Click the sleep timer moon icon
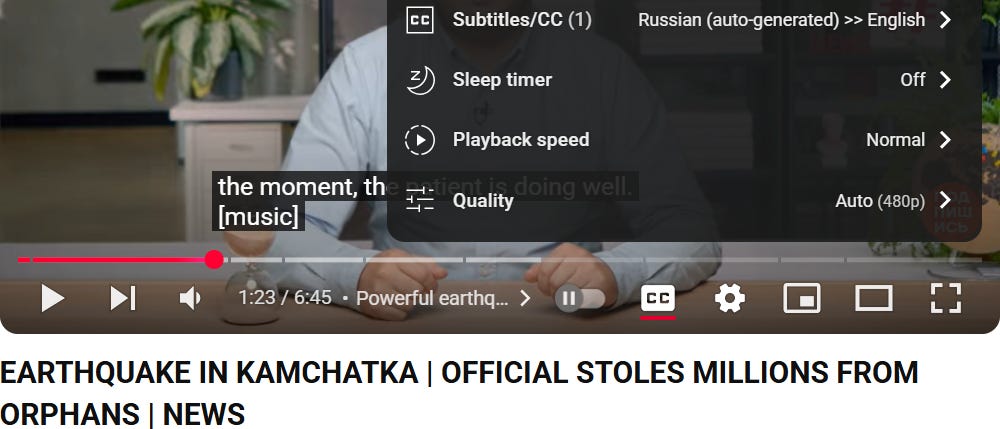This screenshot has width=1000, height=429. coord(420,80)
